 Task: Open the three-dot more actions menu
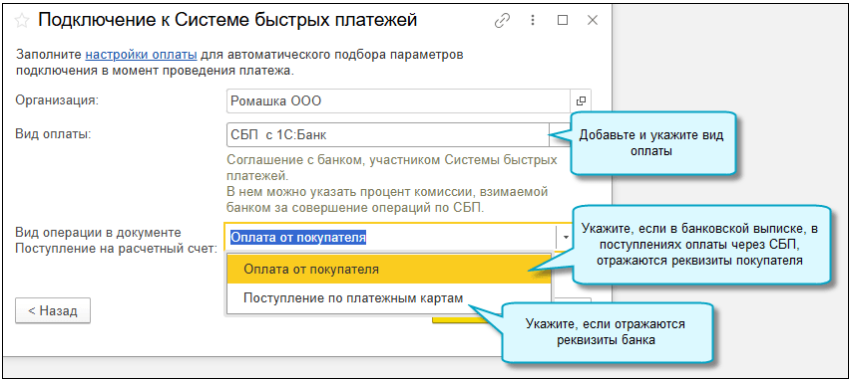[533, 21]
